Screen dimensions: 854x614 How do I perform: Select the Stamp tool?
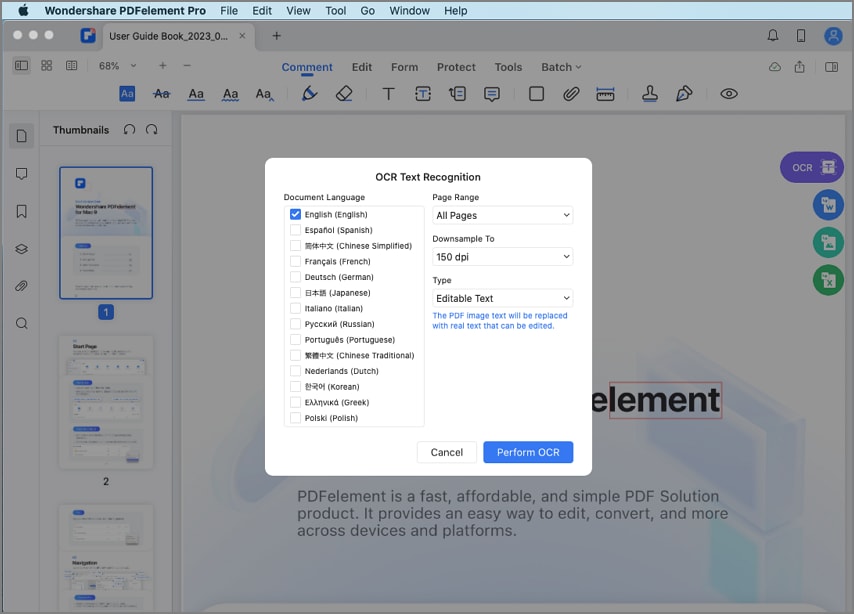coord(650,94)
